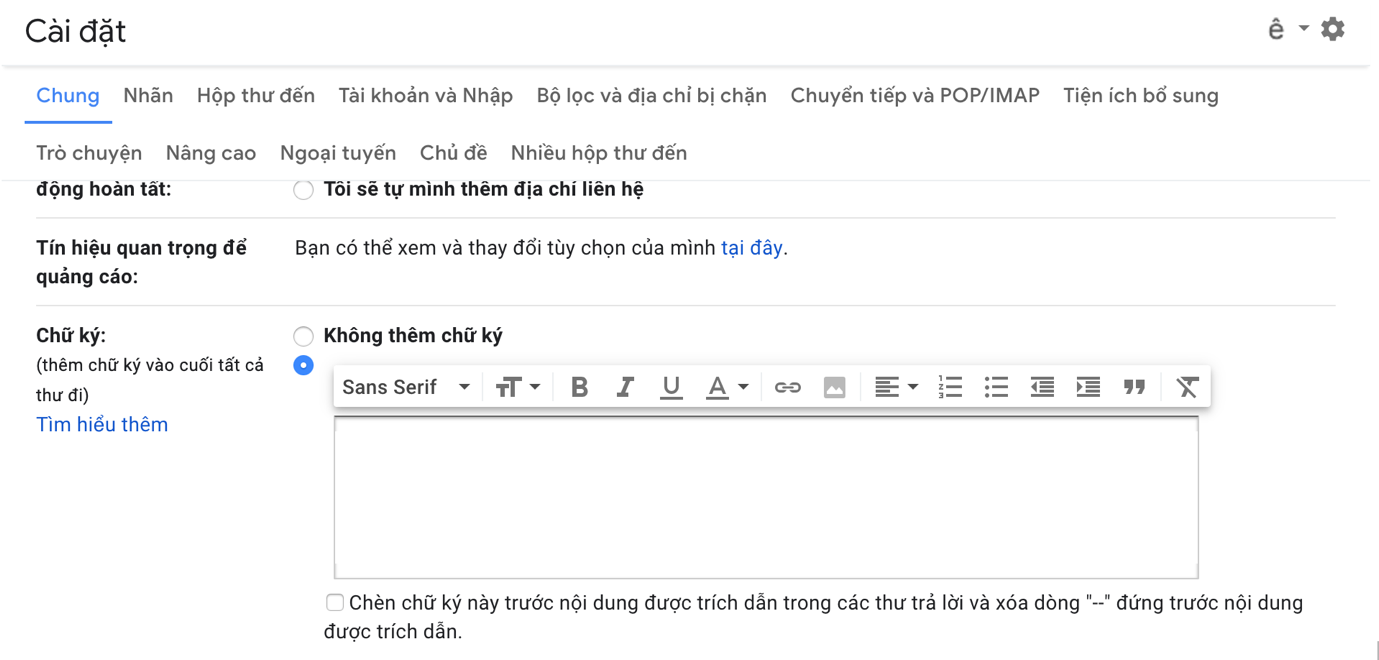This screenshot has height=660, width=1379.
Task: Switch to the Chủ đề tab
Action: (453, 153)
